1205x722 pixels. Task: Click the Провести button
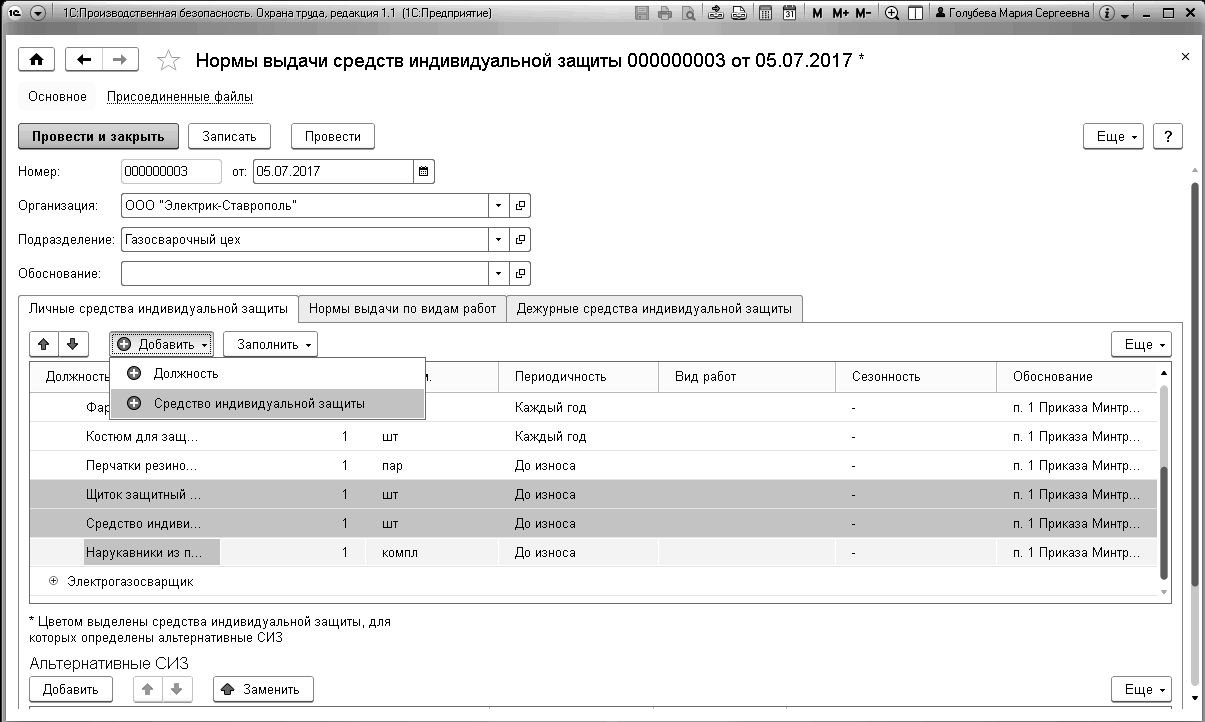pos(333,136)
